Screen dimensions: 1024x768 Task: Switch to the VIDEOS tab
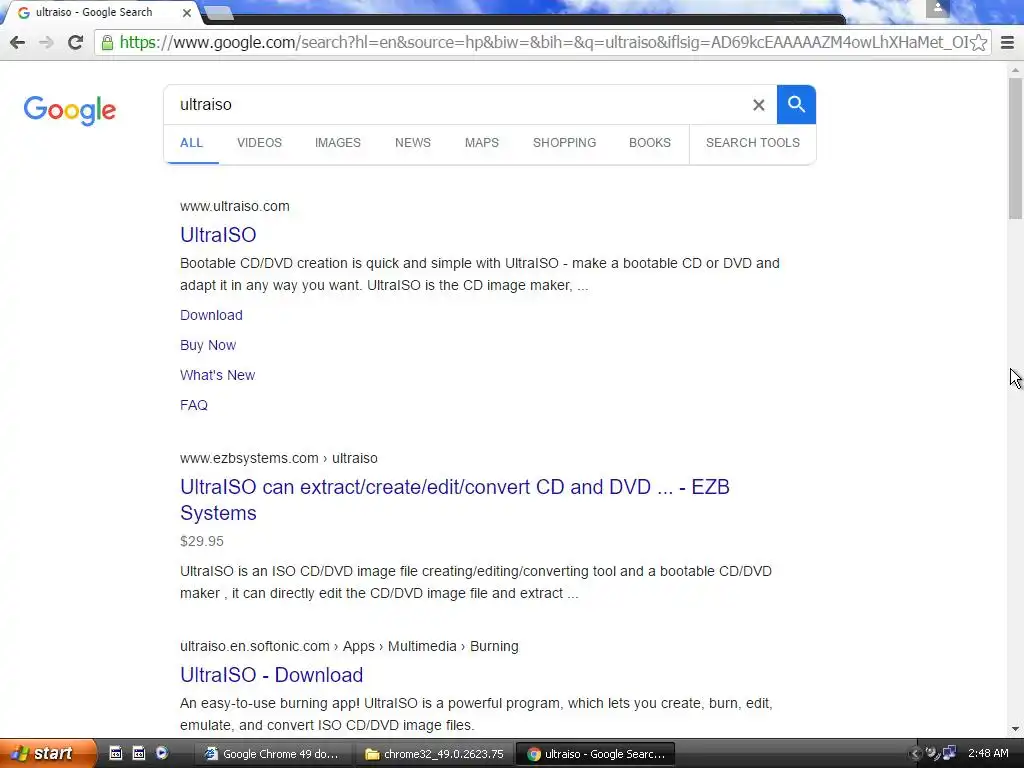coord(259,143)
